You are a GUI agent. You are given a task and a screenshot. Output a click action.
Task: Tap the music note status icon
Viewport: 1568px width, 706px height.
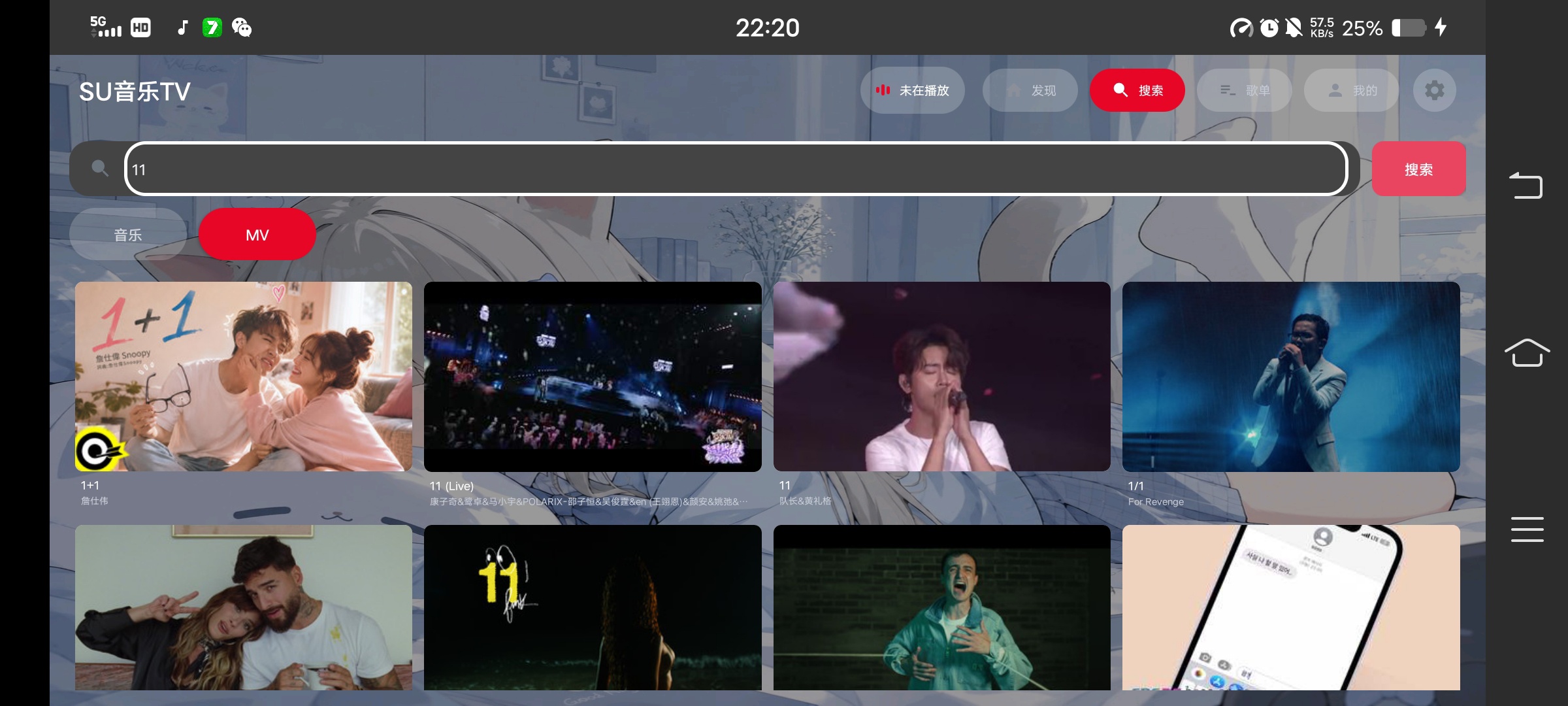(x=183, y=27)
